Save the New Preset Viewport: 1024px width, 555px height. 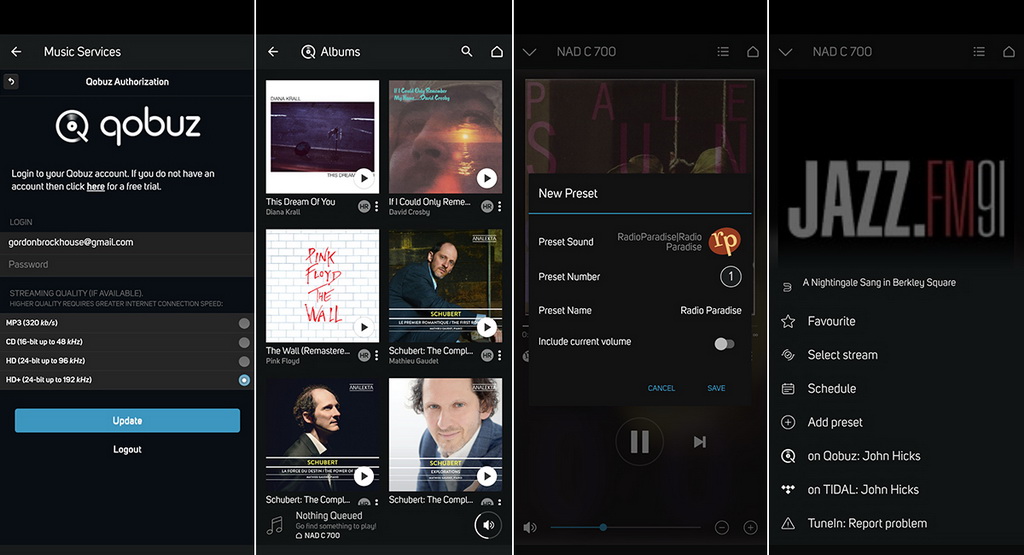click(x=716, y=388)
